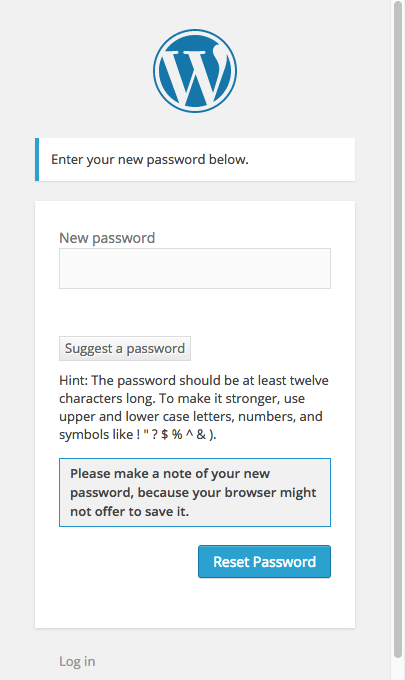Click the "Please make a note" notice box
Screen dimensions: 405x680
pyautogui.click(x=195, y=492)
